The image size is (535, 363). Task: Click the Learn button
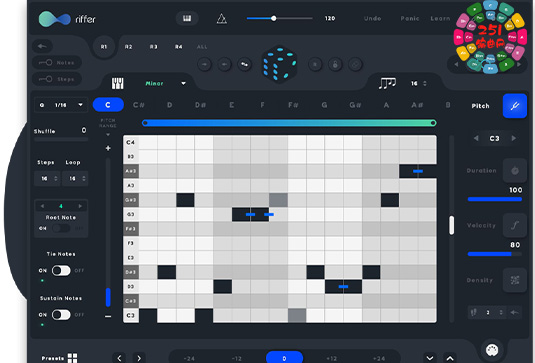440,18
